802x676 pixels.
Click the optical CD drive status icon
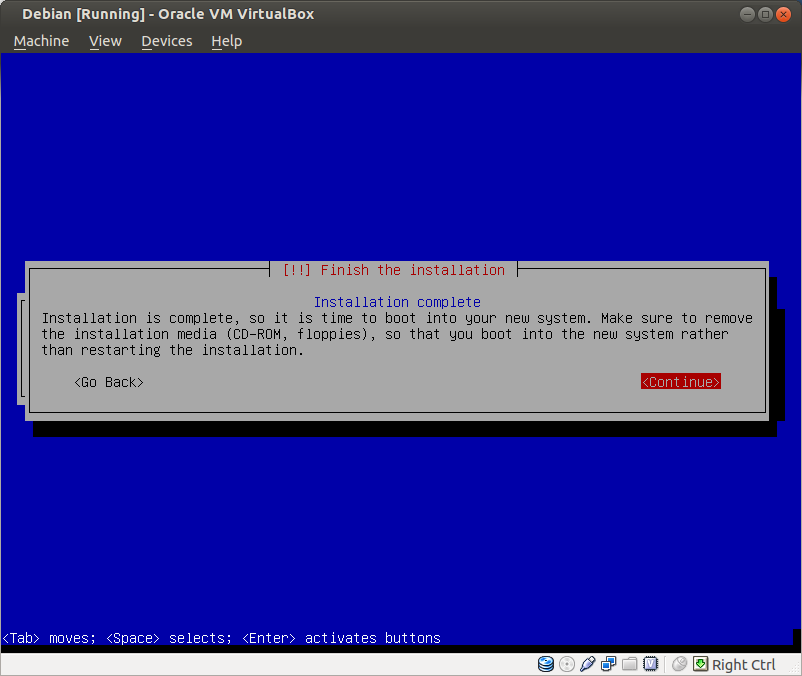coord(567,664)
